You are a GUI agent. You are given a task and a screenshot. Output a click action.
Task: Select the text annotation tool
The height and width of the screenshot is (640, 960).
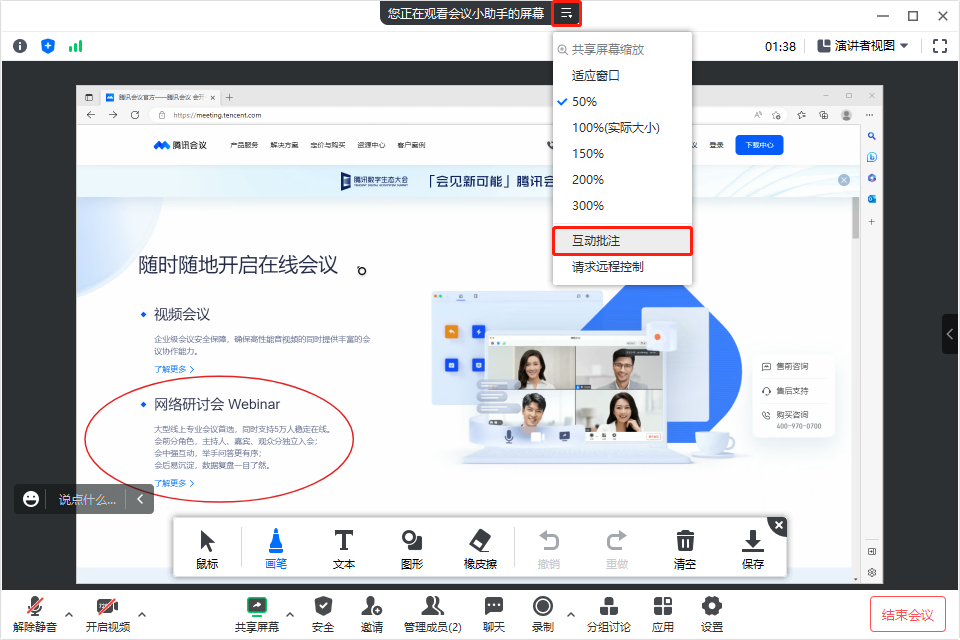[x=343, y=549]
